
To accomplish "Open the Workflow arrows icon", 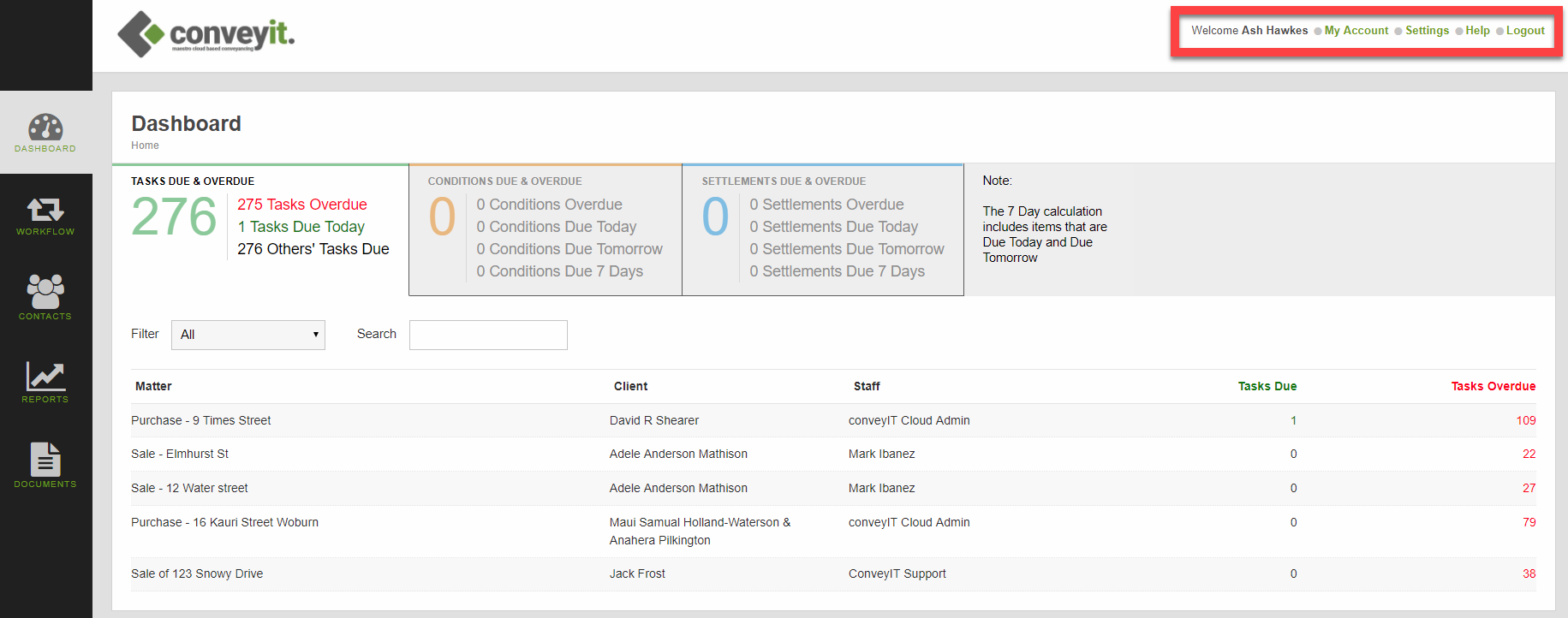I will pyautogui.click(x=45, y=211).
